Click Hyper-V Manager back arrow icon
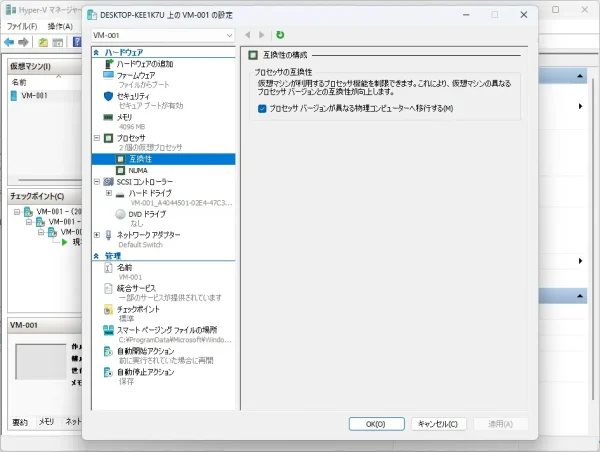Screen dimensions: 600x452 [9, 42]
